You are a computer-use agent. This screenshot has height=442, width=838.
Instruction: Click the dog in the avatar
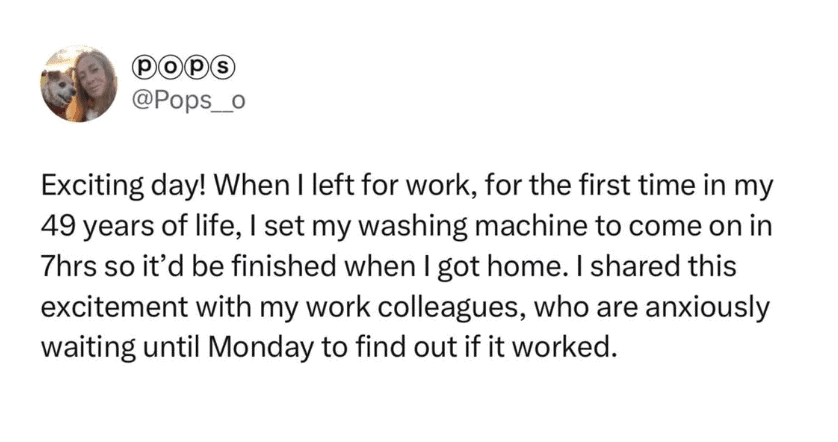[59, 89]
